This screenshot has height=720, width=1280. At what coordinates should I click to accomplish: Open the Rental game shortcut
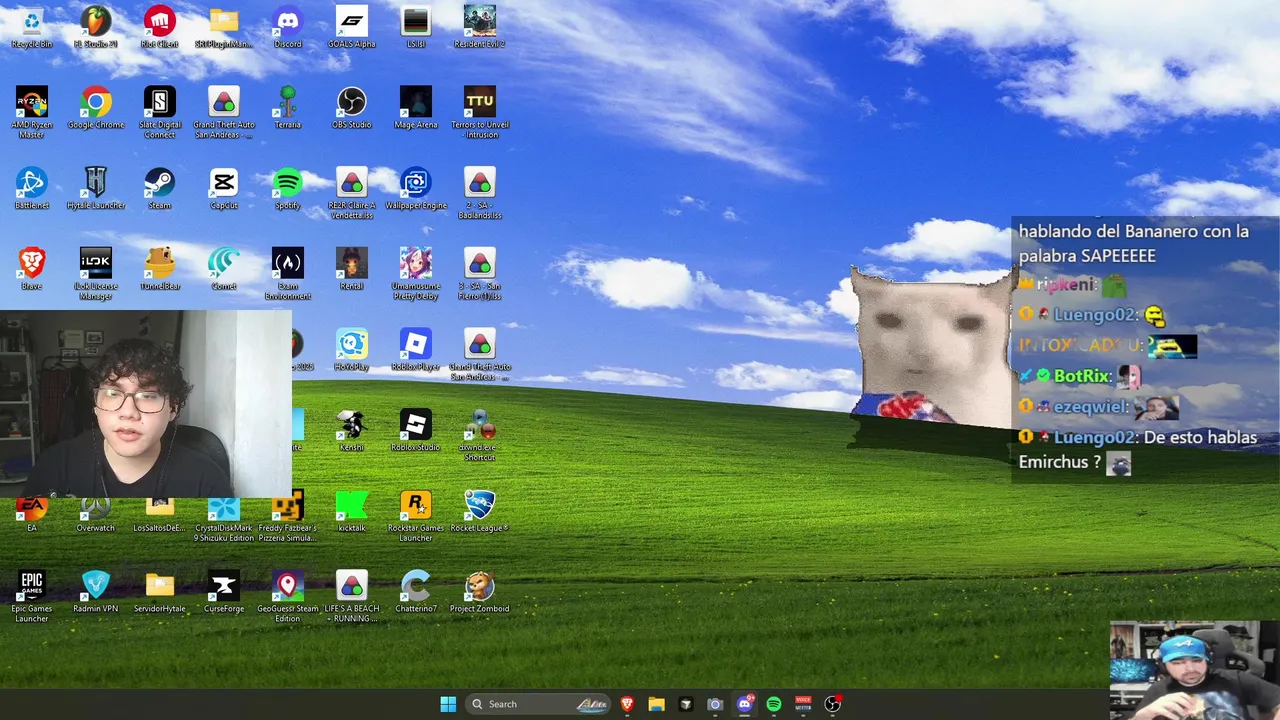click(x=352, y=270)
